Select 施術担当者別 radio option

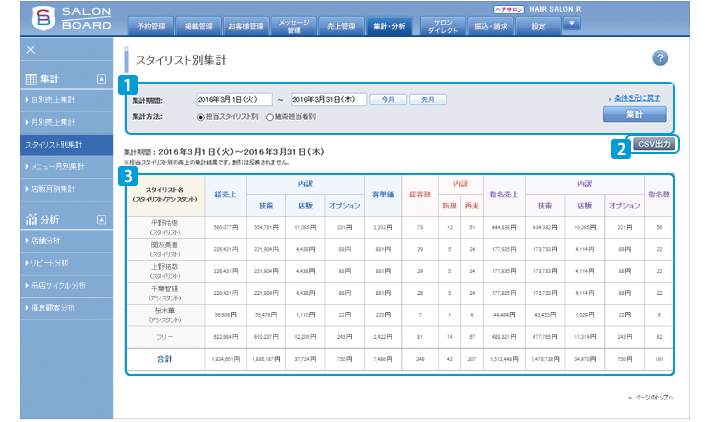(x=269, y=117)
